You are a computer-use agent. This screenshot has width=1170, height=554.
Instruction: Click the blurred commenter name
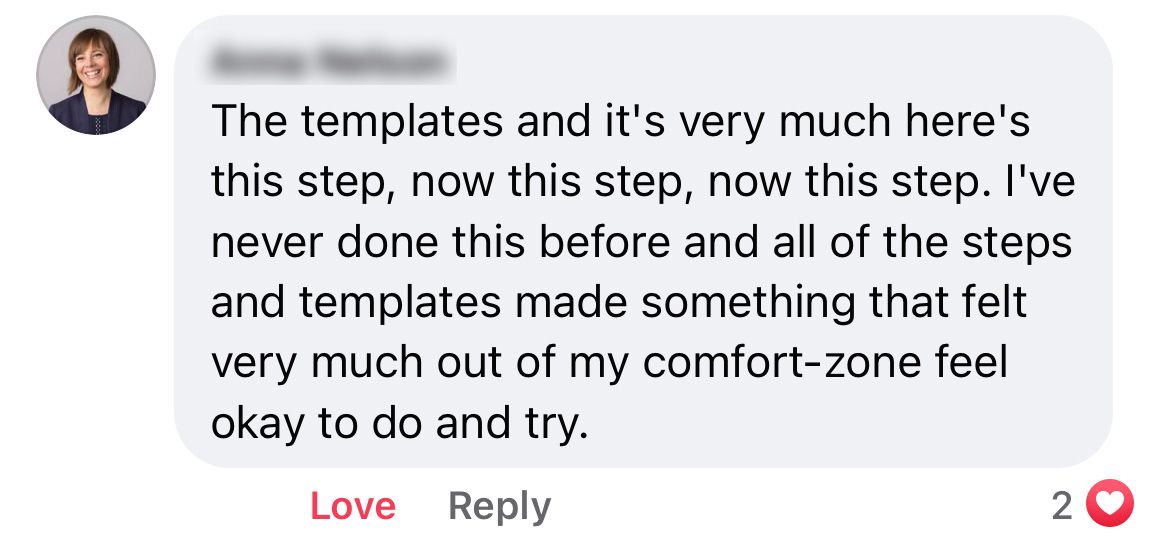pos(329,64)
